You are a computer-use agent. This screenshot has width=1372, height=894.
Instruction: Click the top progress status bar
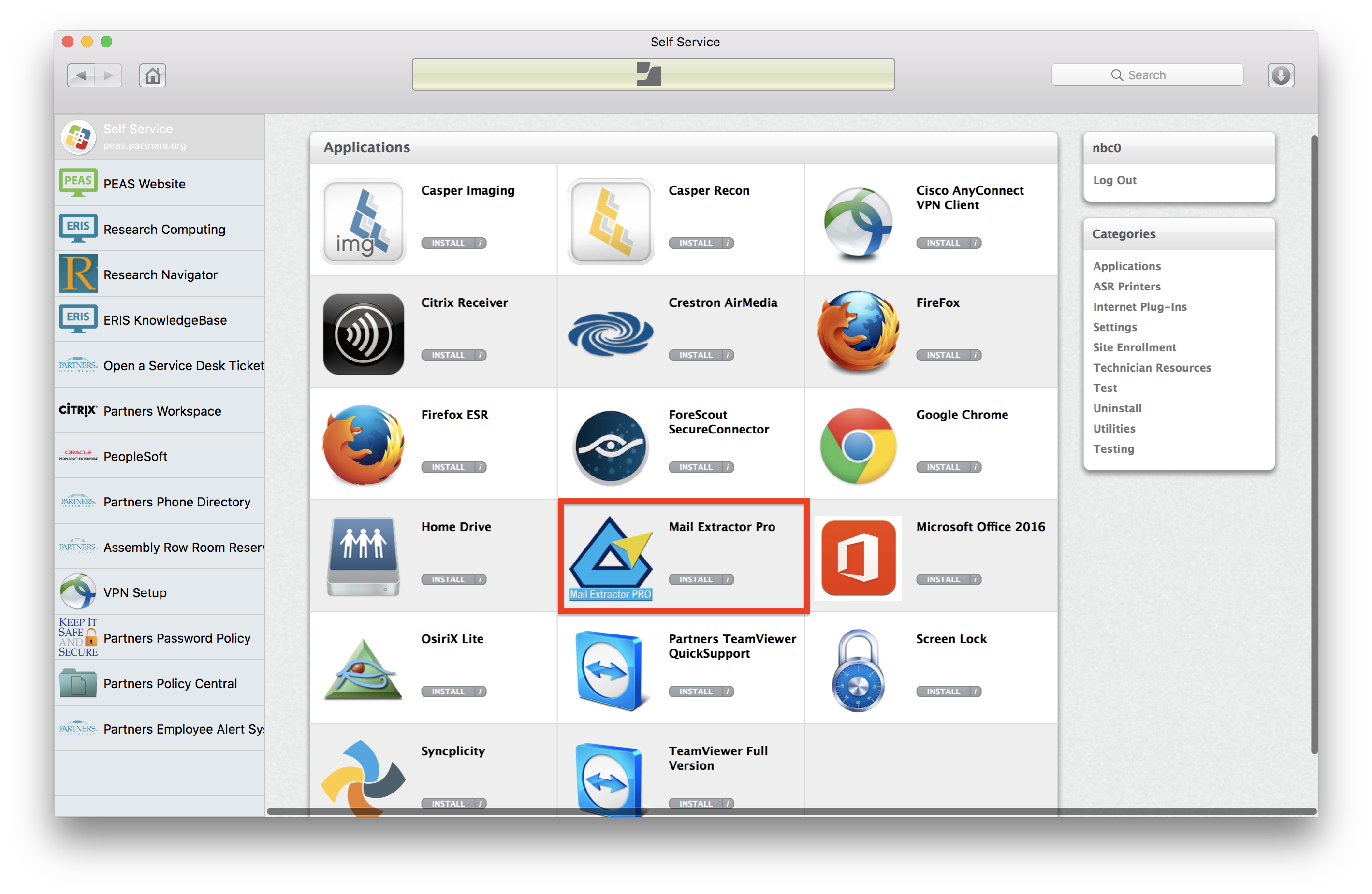653,74
